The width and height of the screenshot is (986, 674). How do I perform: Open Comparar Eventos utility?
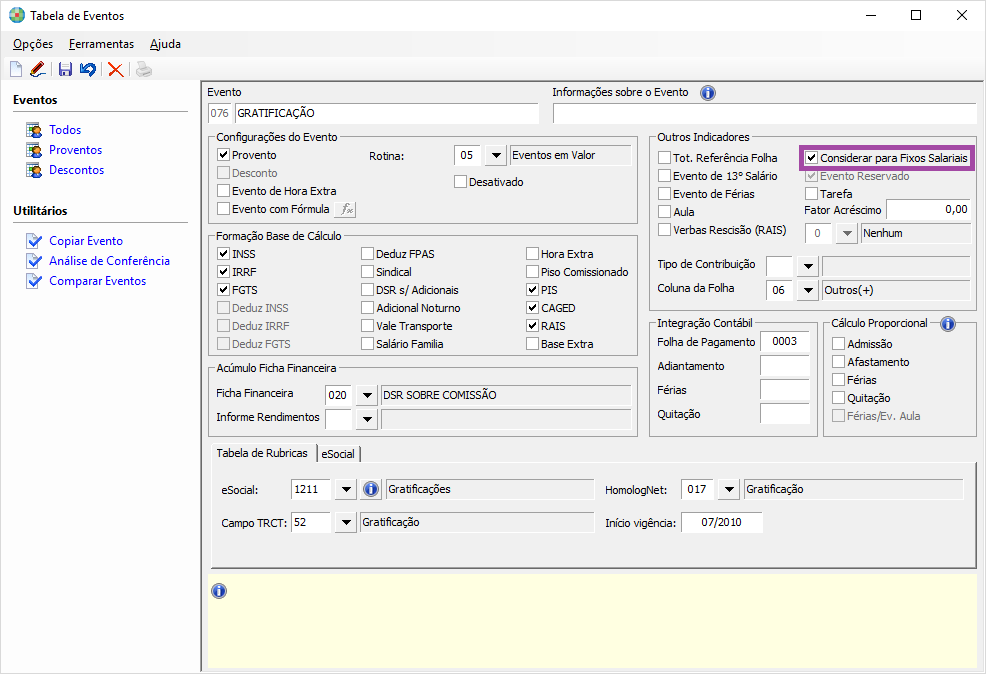click(x=97, y=281)
